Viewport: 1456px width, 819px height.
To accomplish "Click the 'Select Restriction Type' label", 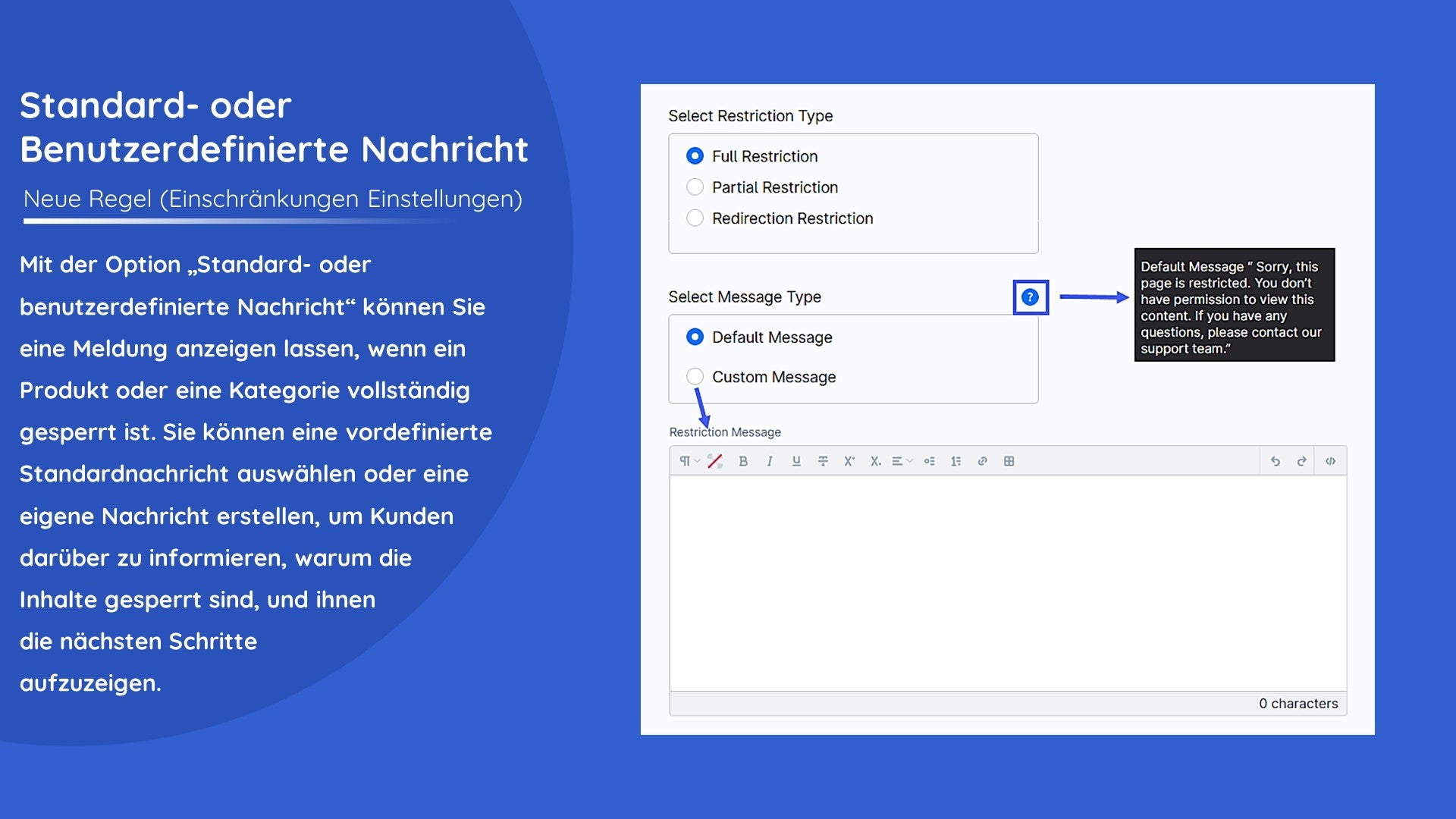I will (x=750, y=116).
